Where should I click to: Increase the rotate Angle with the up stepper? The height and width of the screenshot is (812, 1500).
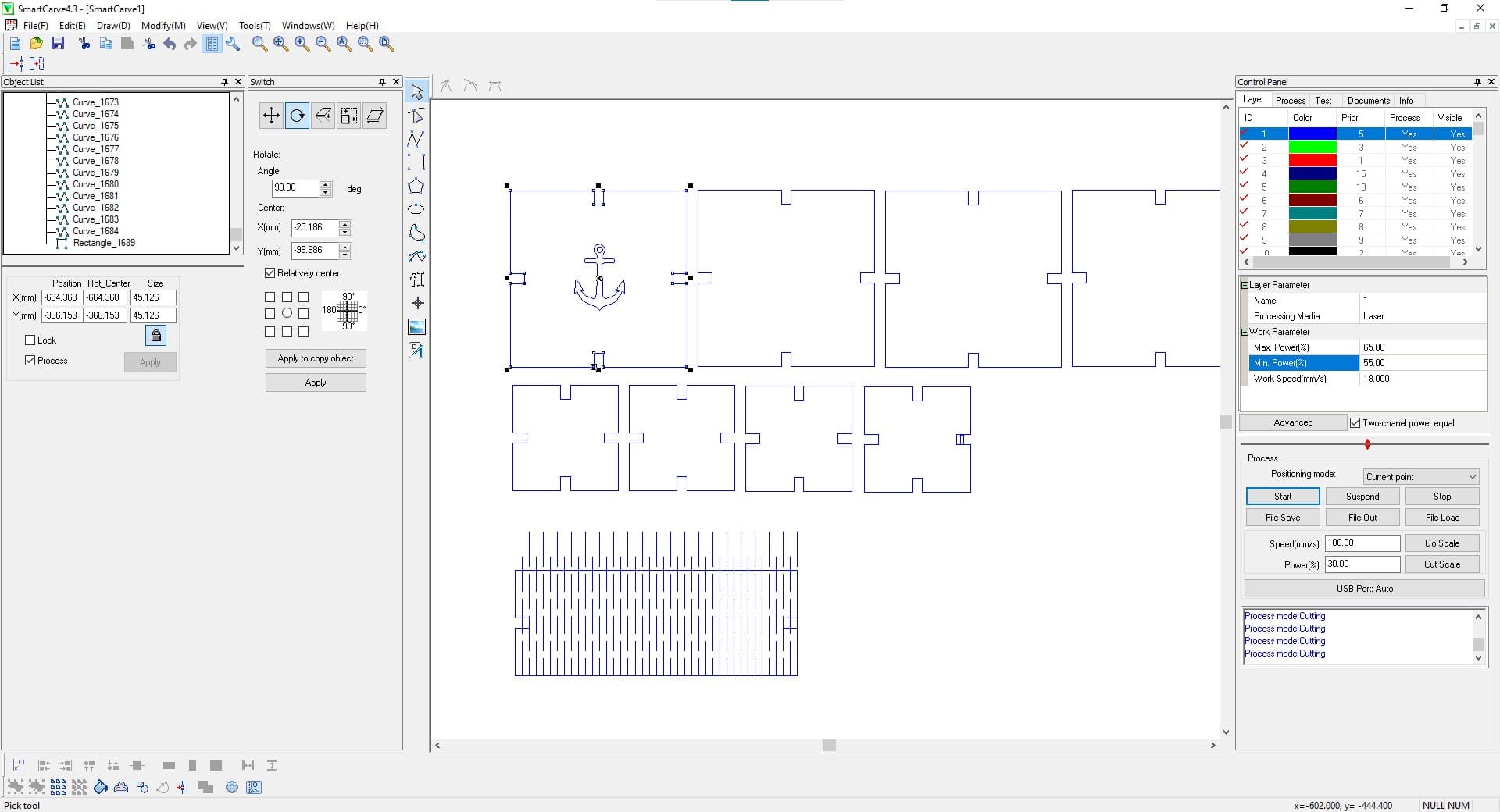click(326, 184)
